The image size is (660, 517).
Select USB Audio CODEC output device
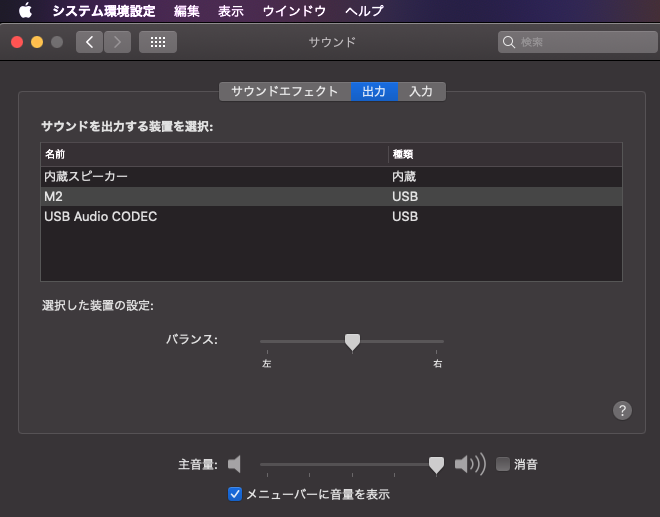[x=100, y=216]
